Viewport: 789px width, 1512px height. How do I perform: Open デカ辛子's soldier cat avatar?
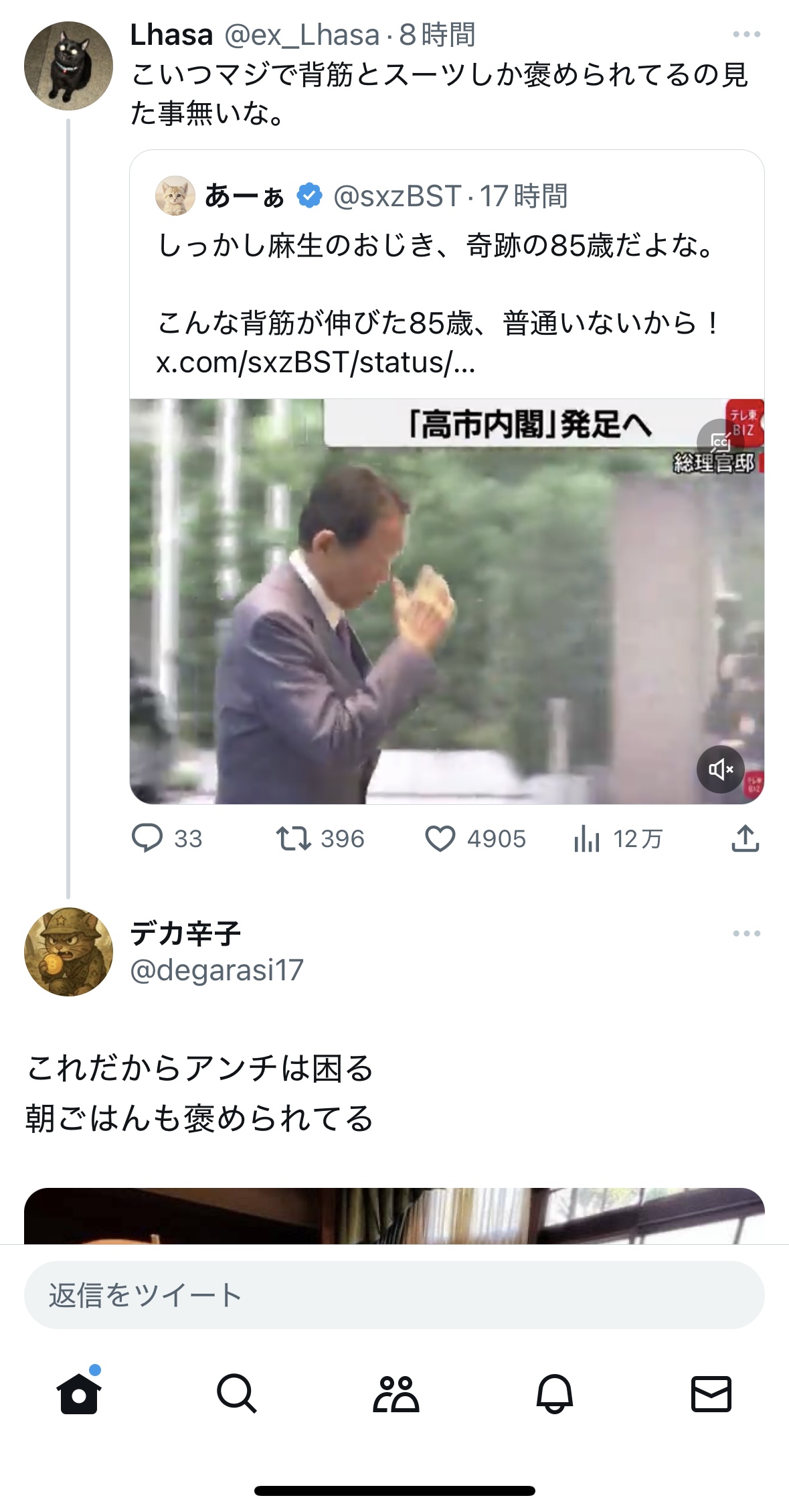pyautogui.click(x=68, y=952)
